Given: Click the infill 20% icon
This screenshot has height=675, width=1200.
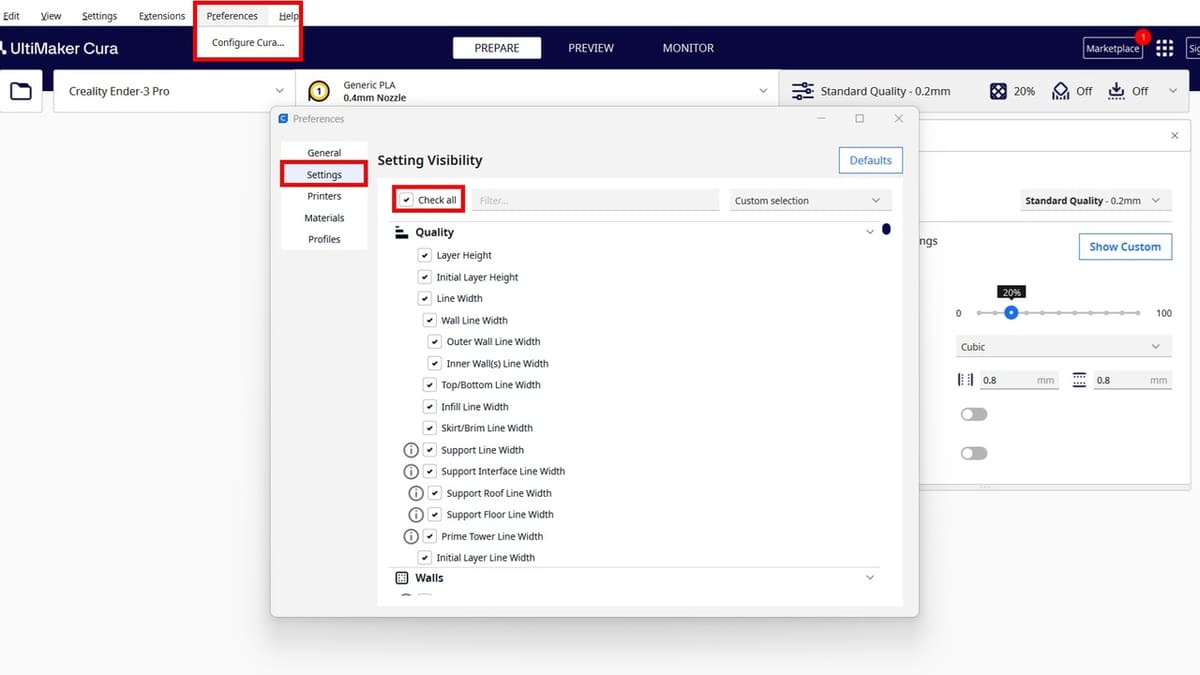Looking at the screenshot, I should (998, 91).
